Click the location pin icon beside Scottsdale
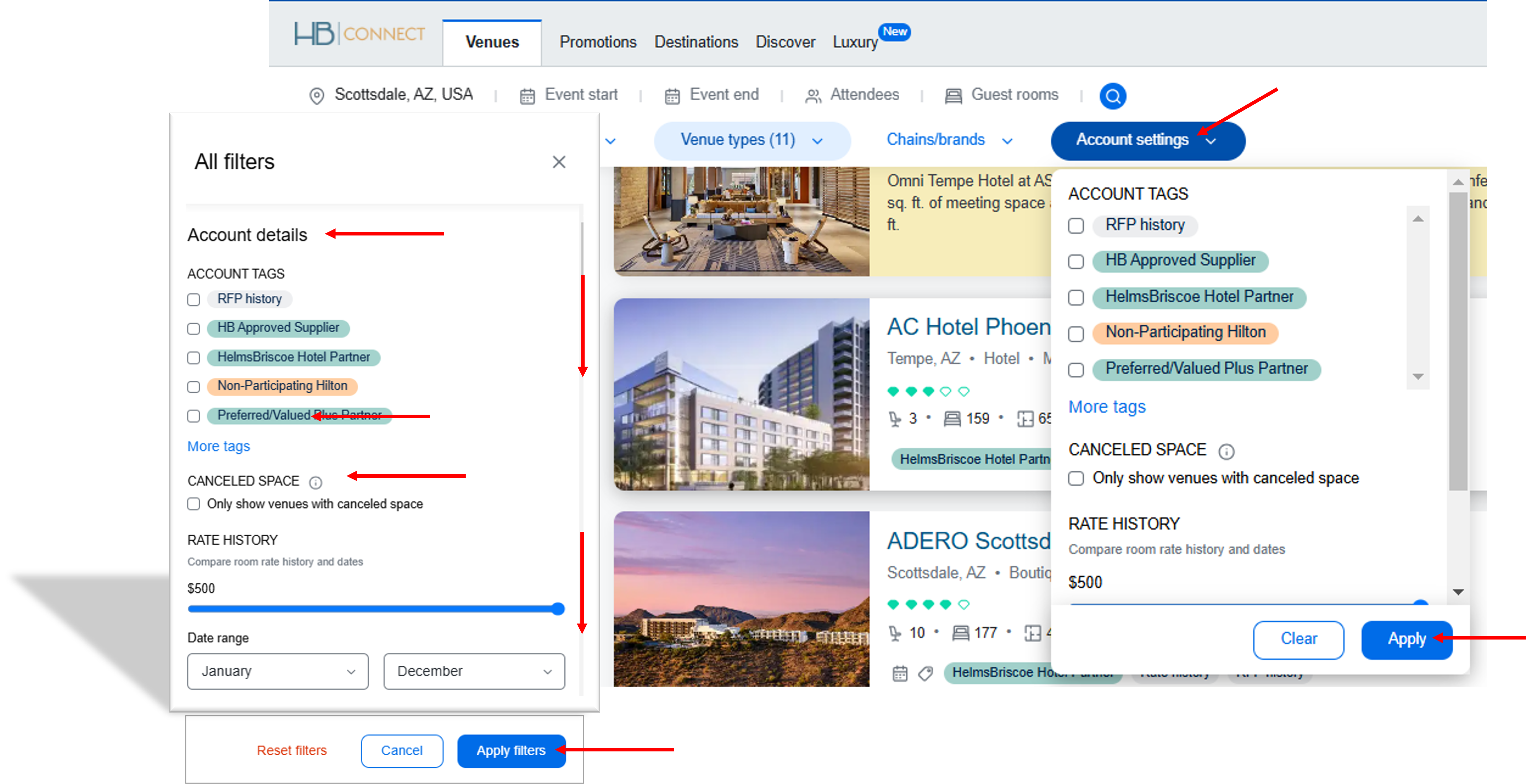The height and width of the screenshot is (784, 1526). [x=317, y=96]
